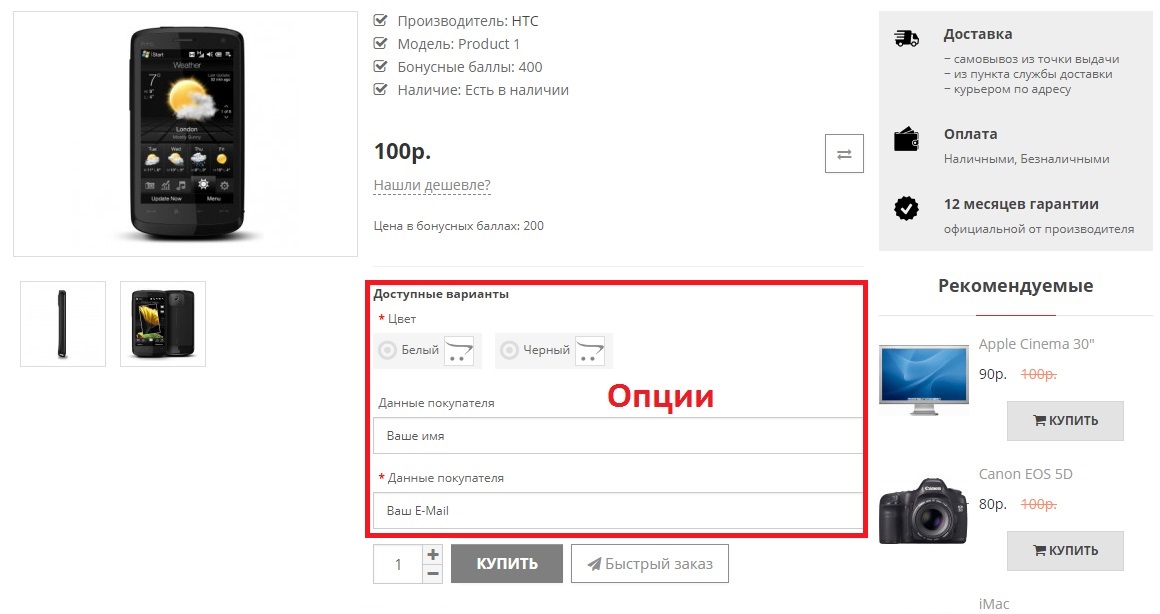The height and width of the screenshot is (614, 1160).
Task: Click the payment wallet icon
Action: pos(906,139)
